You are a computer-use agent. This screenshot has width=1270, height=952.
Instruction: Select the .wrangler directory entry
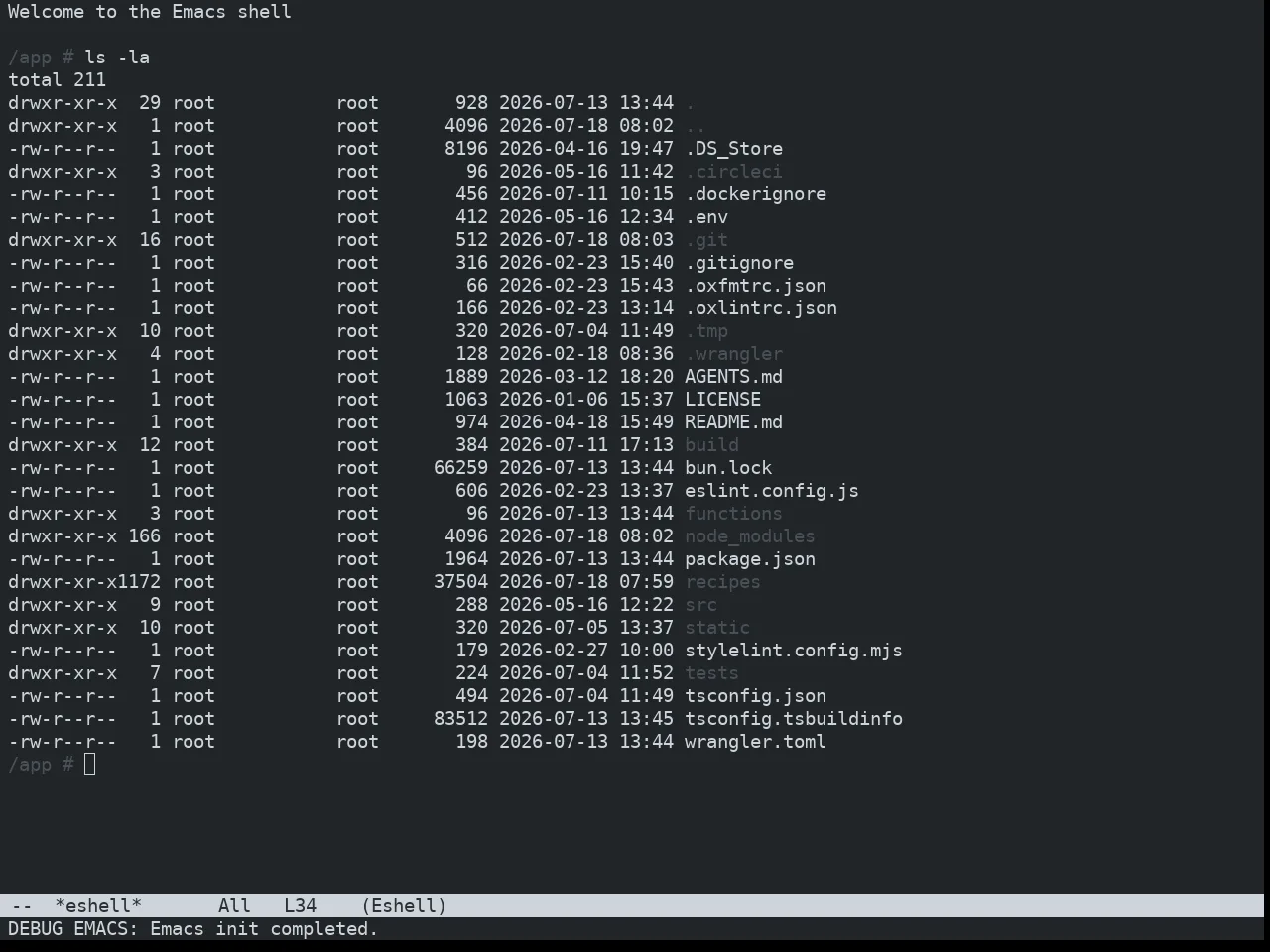tap(733, 354)
